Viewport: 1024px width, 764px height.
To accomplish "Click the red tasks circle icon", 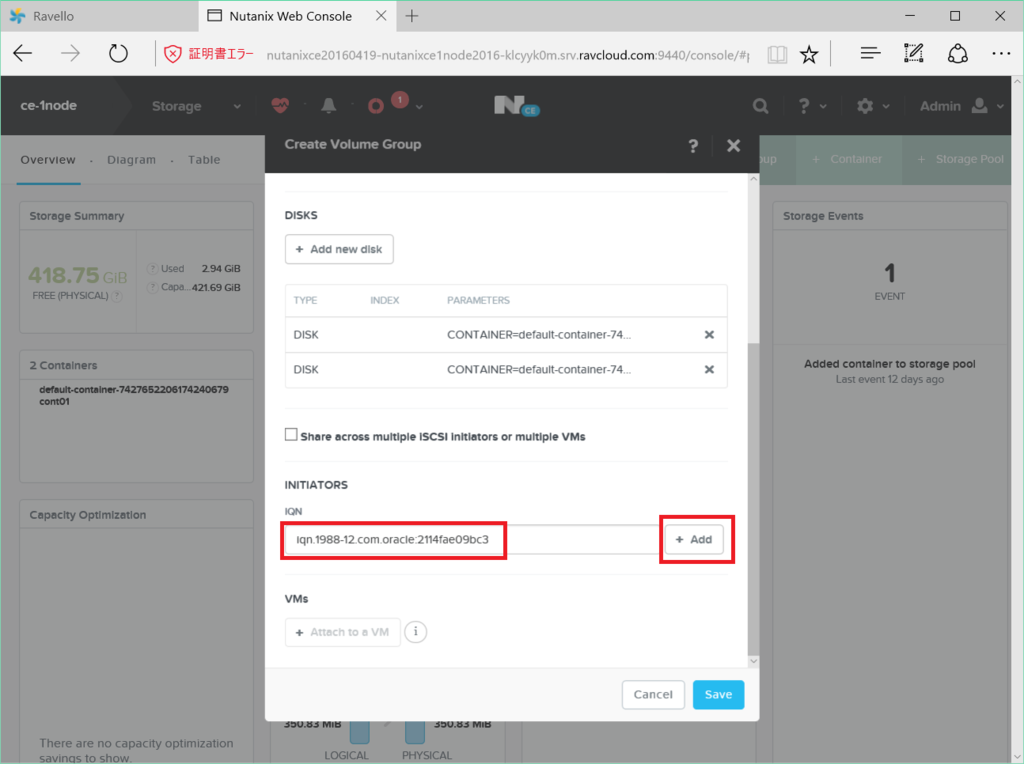I will (x=376, y=106).
